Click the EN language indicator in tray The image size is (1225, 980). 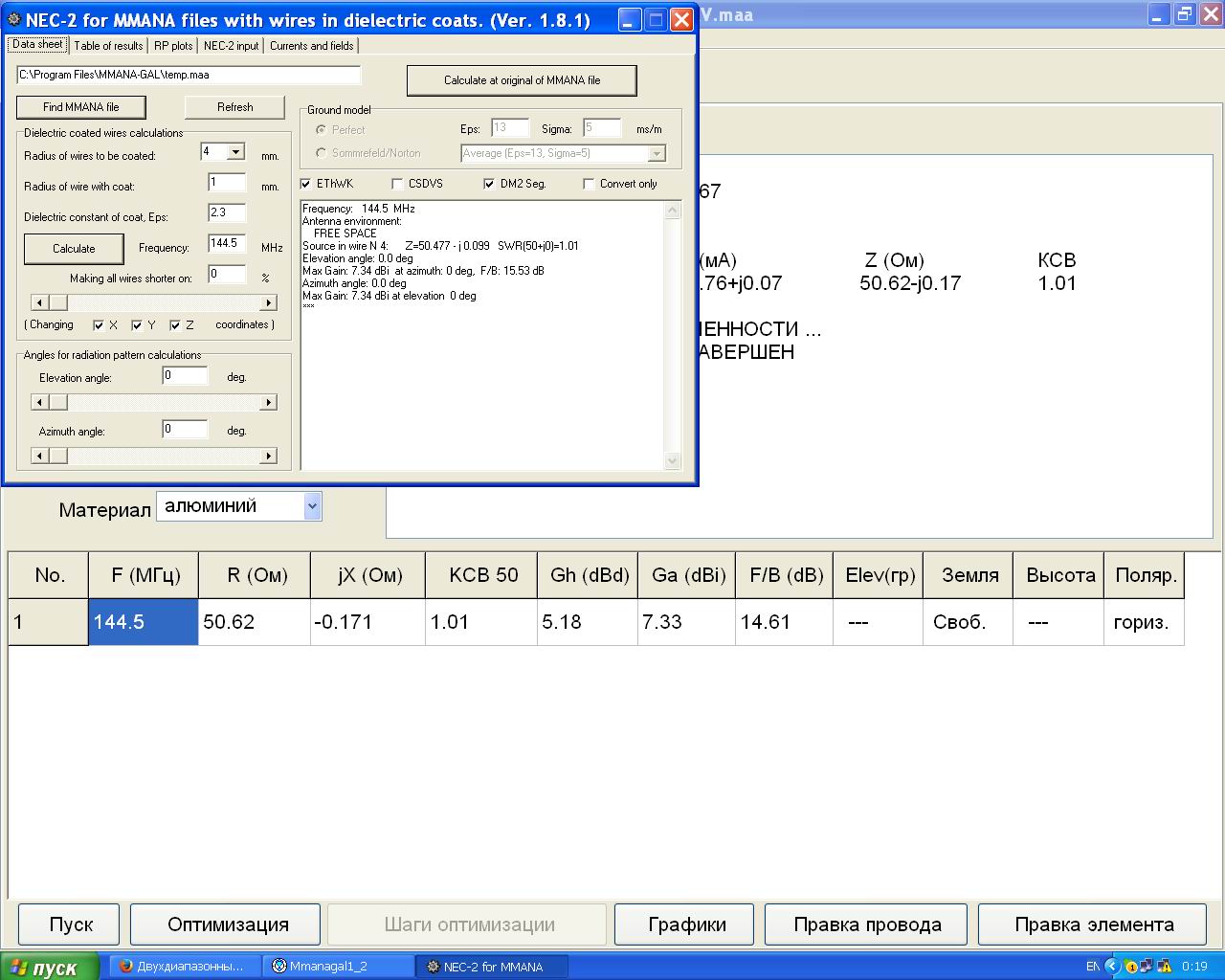[1092, 967]
